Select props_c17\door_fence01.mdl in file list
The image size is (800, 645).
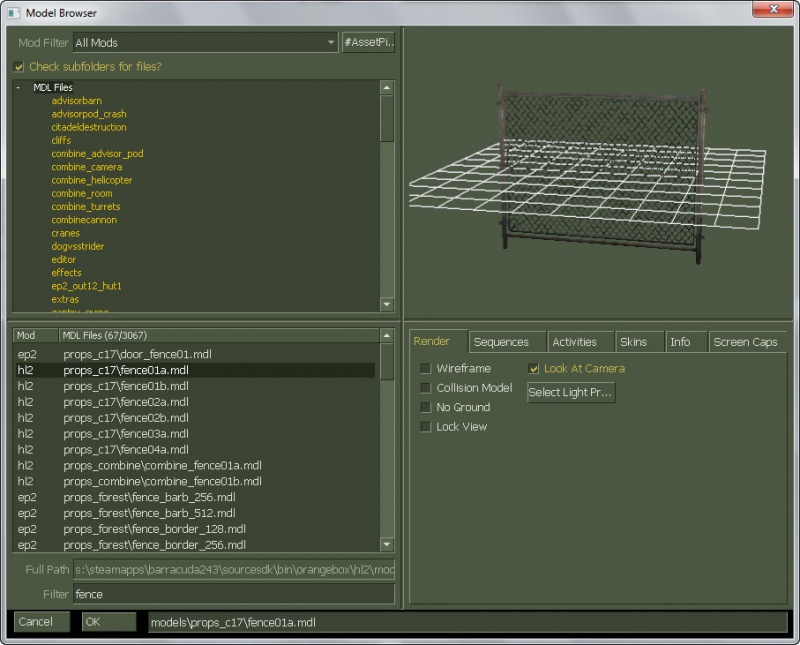196,354
